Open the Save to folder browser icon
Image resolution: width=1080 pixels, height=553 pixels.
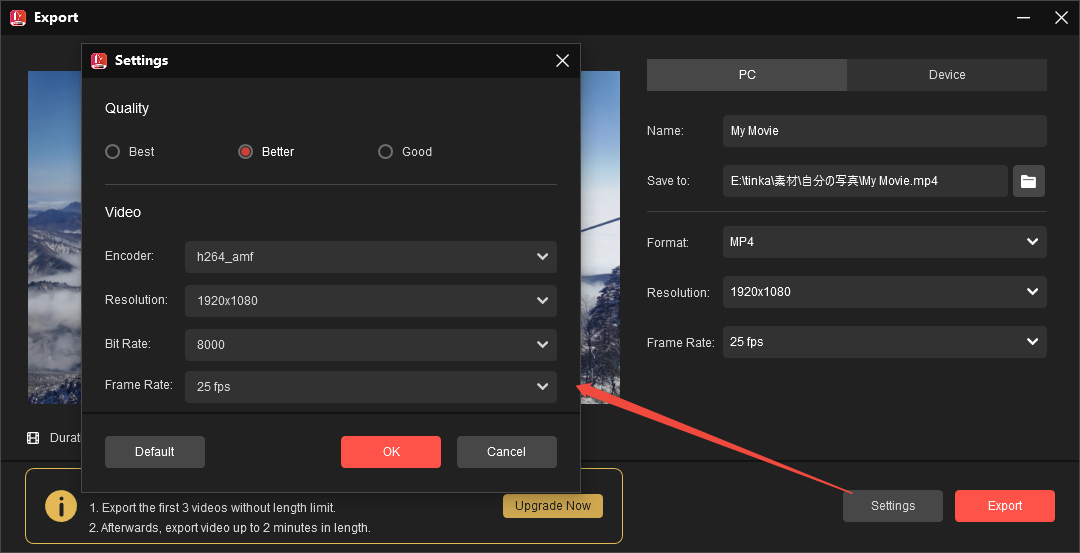[x=1028, y=181]
